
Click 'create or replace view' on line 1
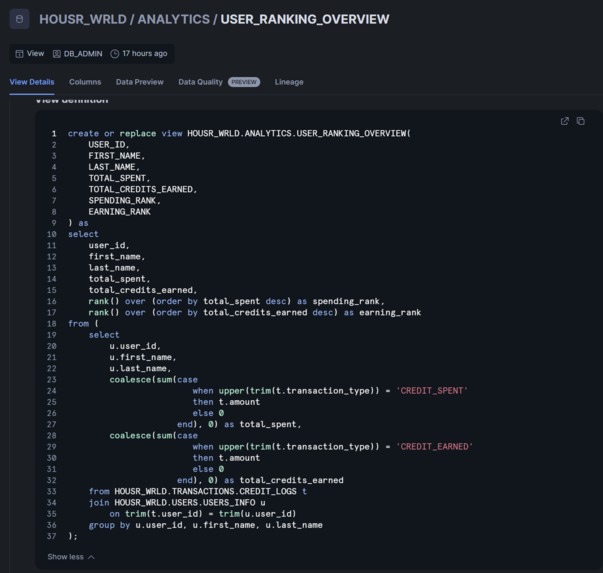125,133
